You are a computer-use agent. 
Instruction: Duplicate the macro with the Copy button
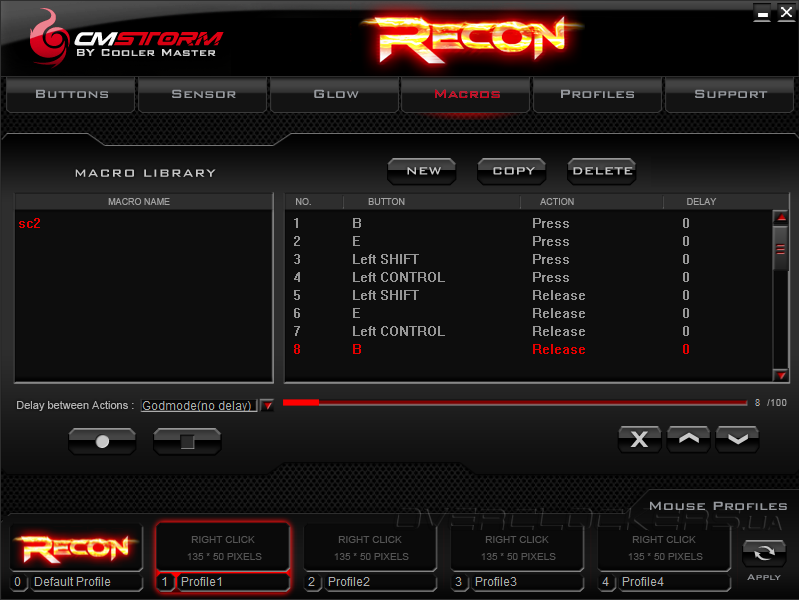pyautogui.click(x=512, y=171)
